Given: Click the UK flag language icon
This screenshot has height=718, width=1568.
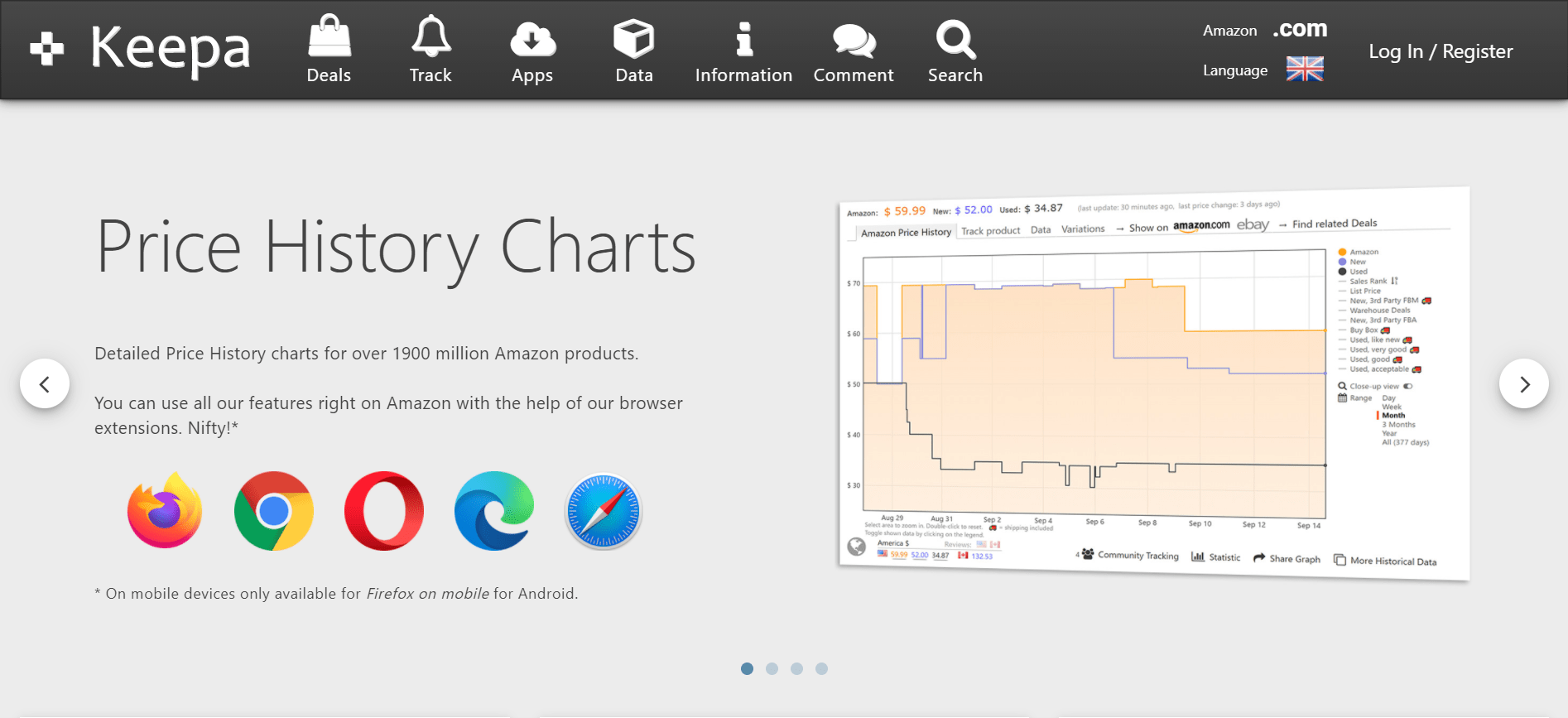Looking at the screenshot, I should click(x=1305, y=69).
